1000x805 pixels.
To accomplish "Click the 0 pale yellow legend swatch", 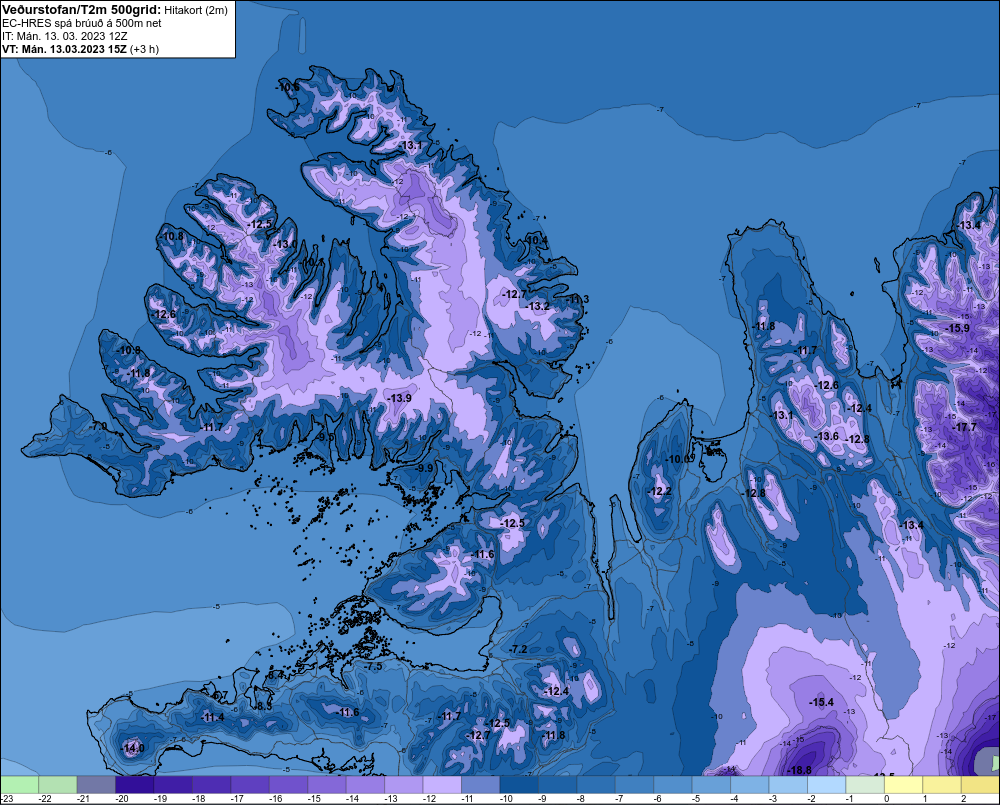I will click(904, 785).
